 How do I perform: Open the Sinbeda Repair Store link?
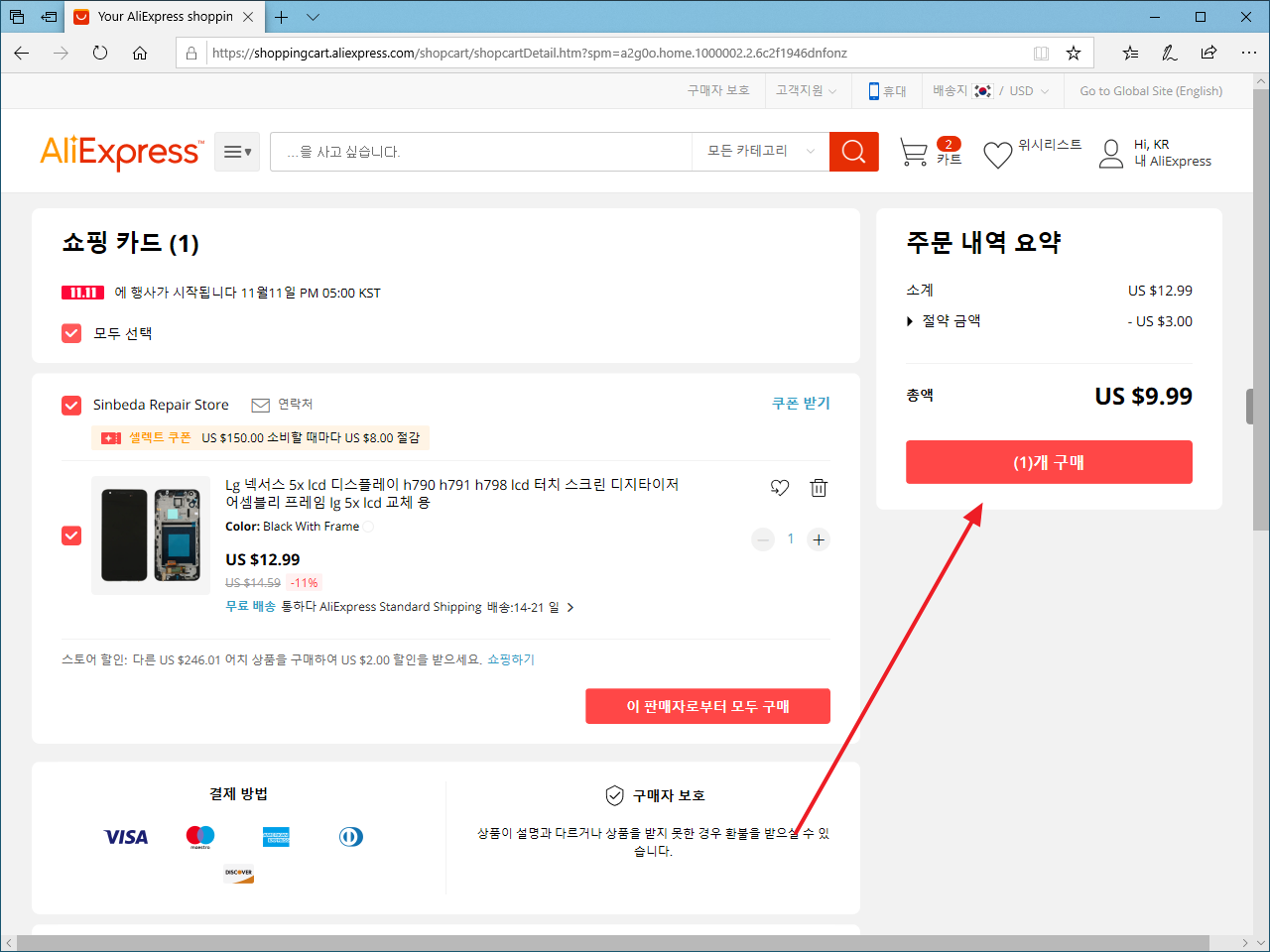point(161,405)
